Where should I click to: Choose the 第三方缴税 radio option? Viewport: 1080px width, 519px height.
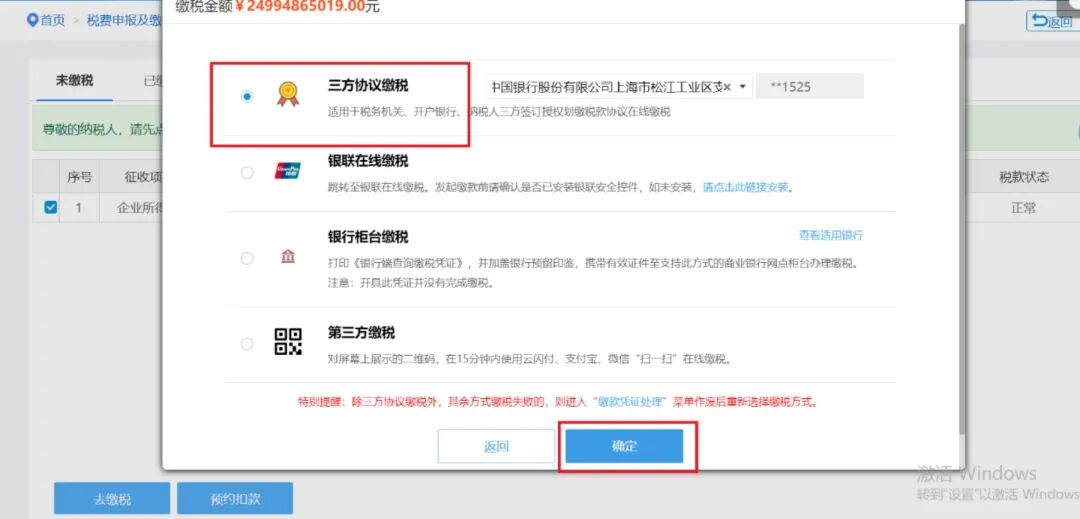tap(247, 343)
